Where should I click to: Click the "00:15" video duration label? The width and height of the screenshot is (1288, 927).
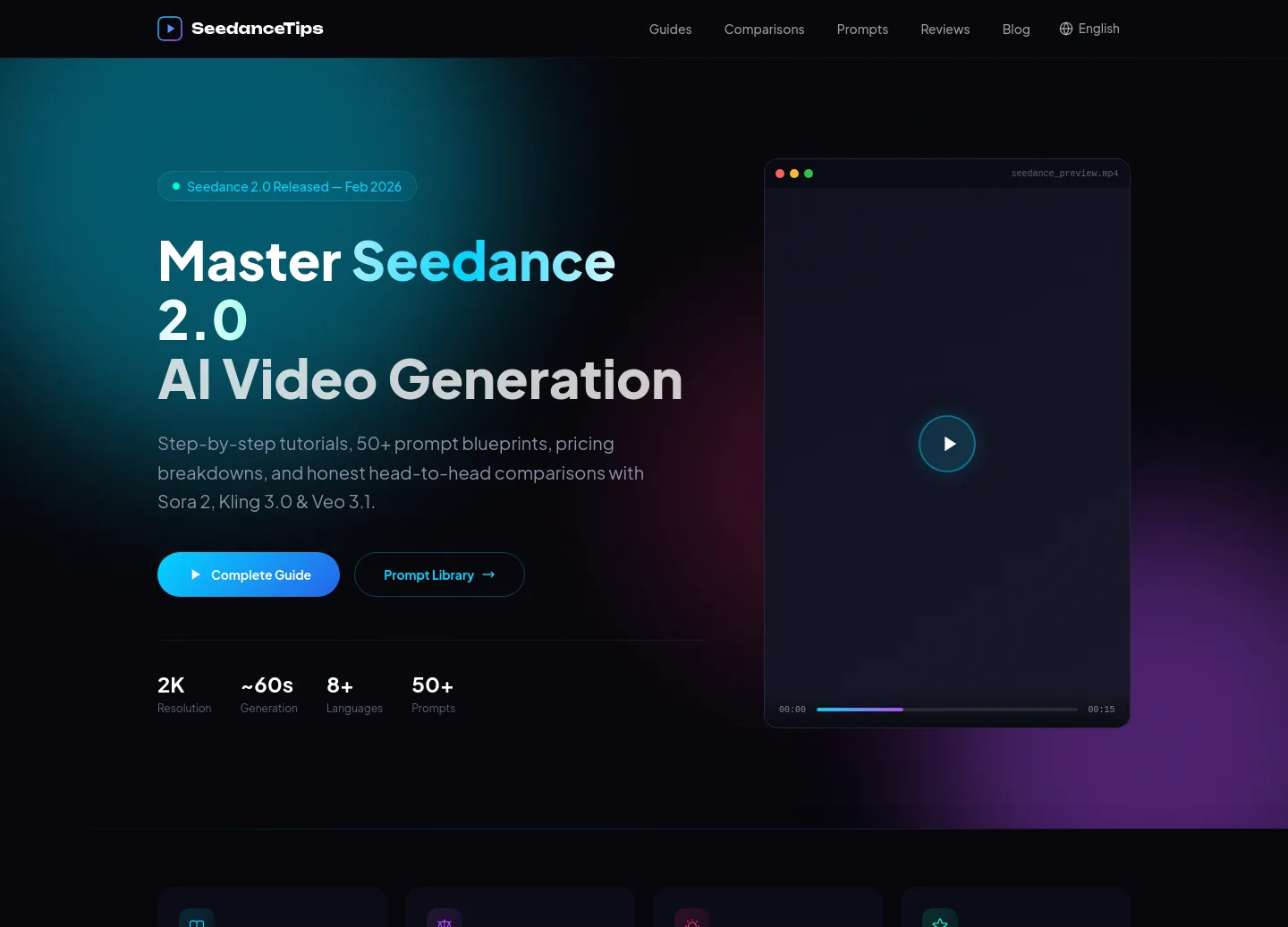point(1101,710)
